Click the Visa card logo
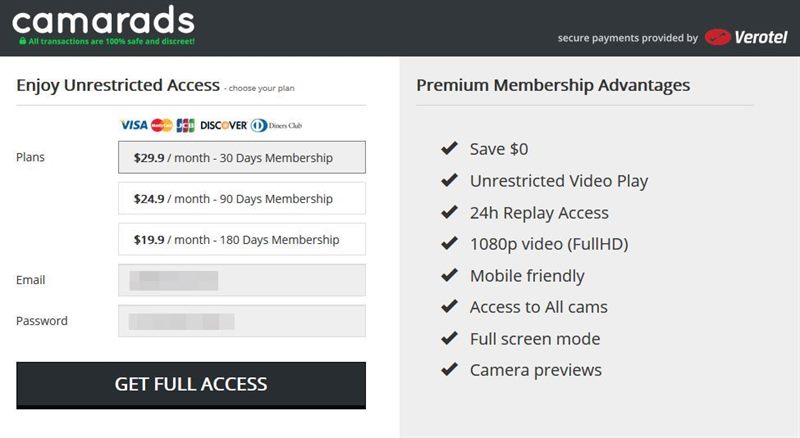 pos(134,125)
